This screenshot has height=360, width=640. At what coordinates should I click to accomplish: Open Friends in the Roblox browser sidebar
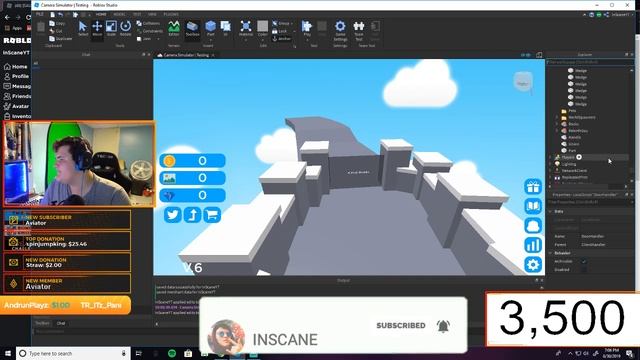tap(17, 96)
